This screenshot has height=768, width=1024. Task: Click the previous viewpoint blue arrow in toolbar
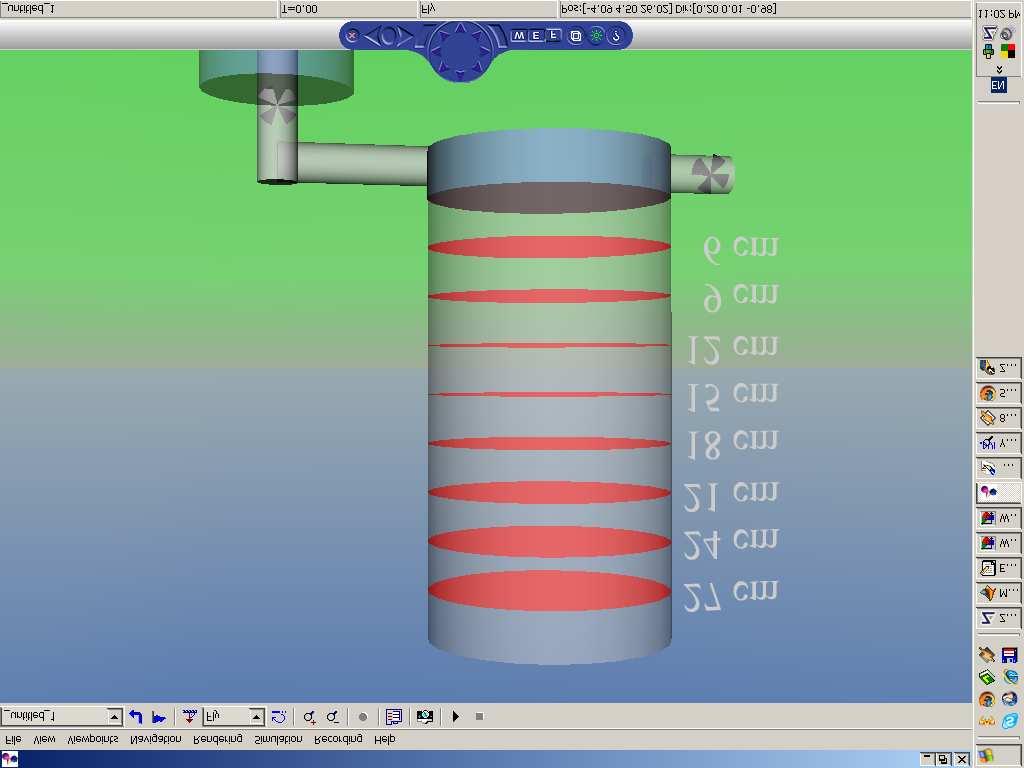coord(135,716)
